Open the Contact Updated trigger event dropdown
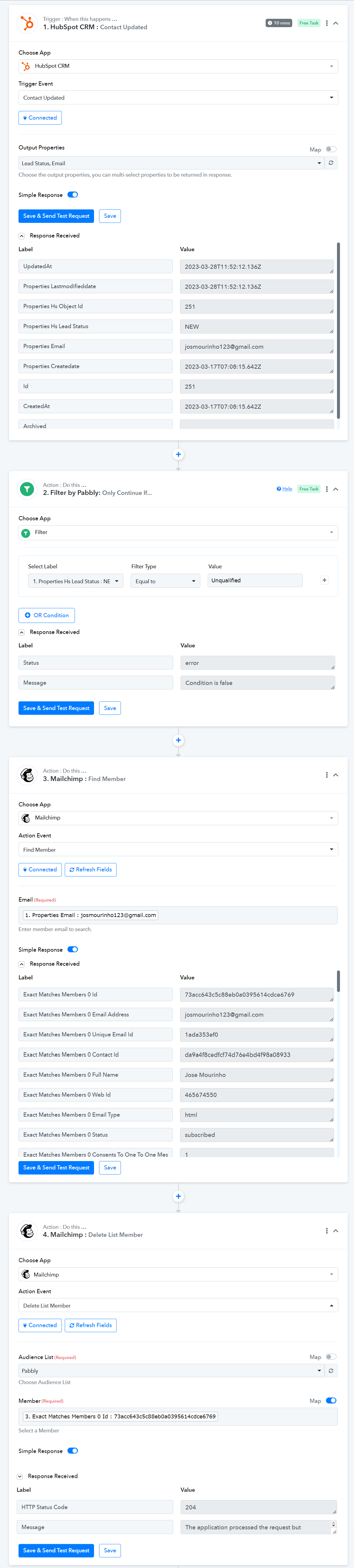354x1568 pixels. (x=178, y=97)
